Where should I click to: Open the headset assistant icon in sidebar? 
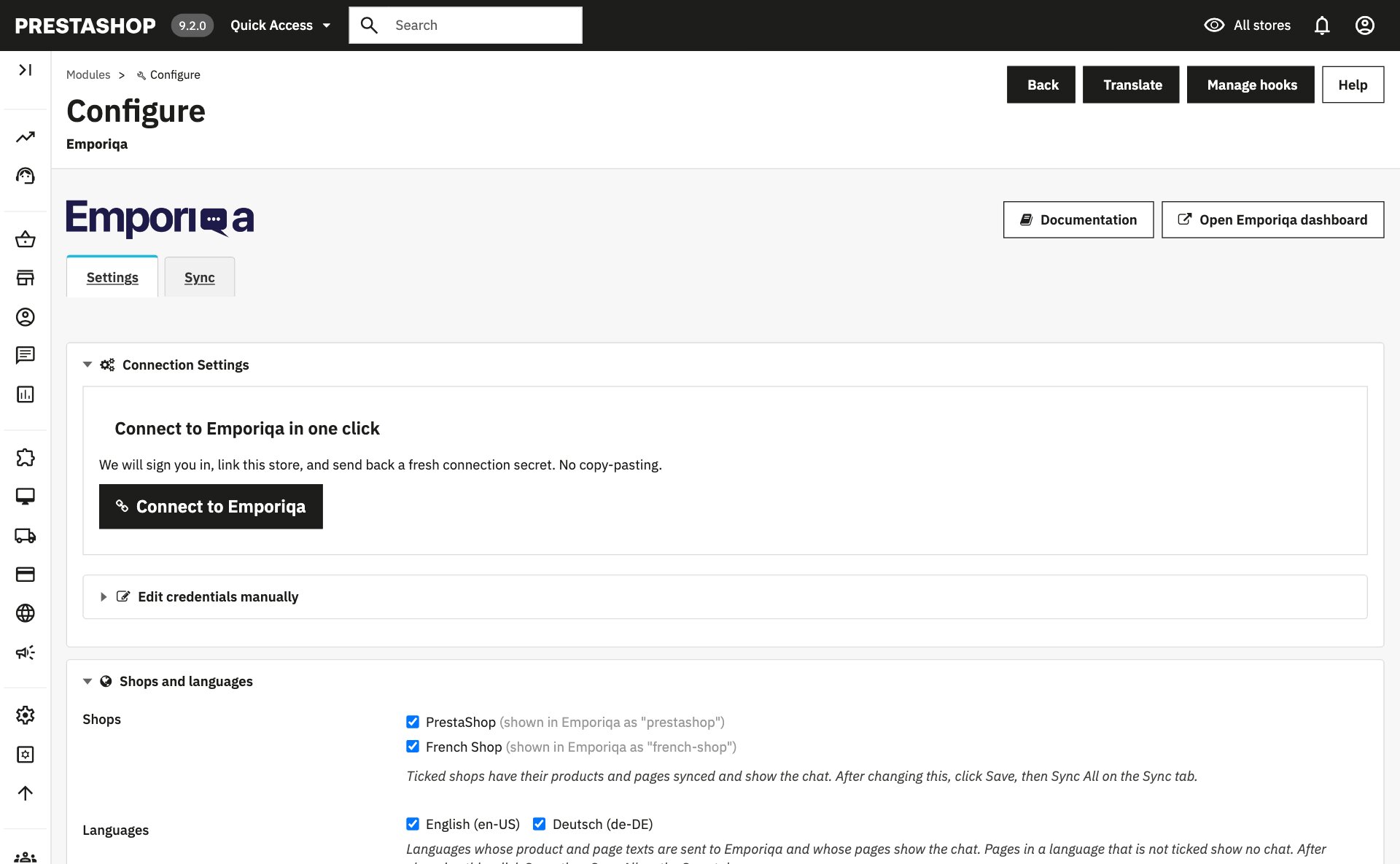point(26,176)
